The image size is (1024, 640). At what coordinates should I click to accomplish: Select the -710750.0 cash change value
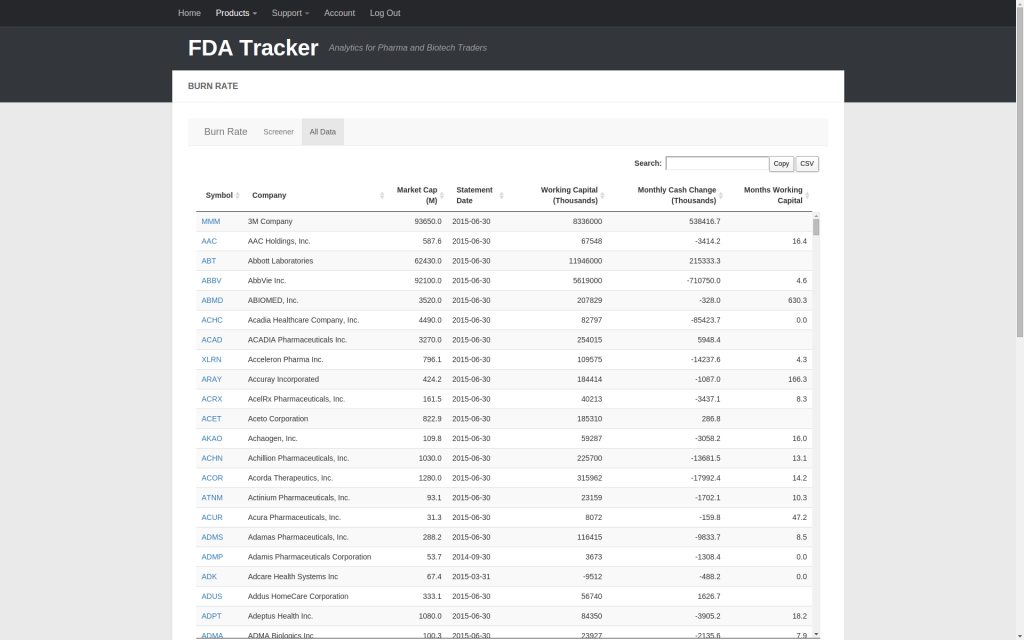click(703, 281)
